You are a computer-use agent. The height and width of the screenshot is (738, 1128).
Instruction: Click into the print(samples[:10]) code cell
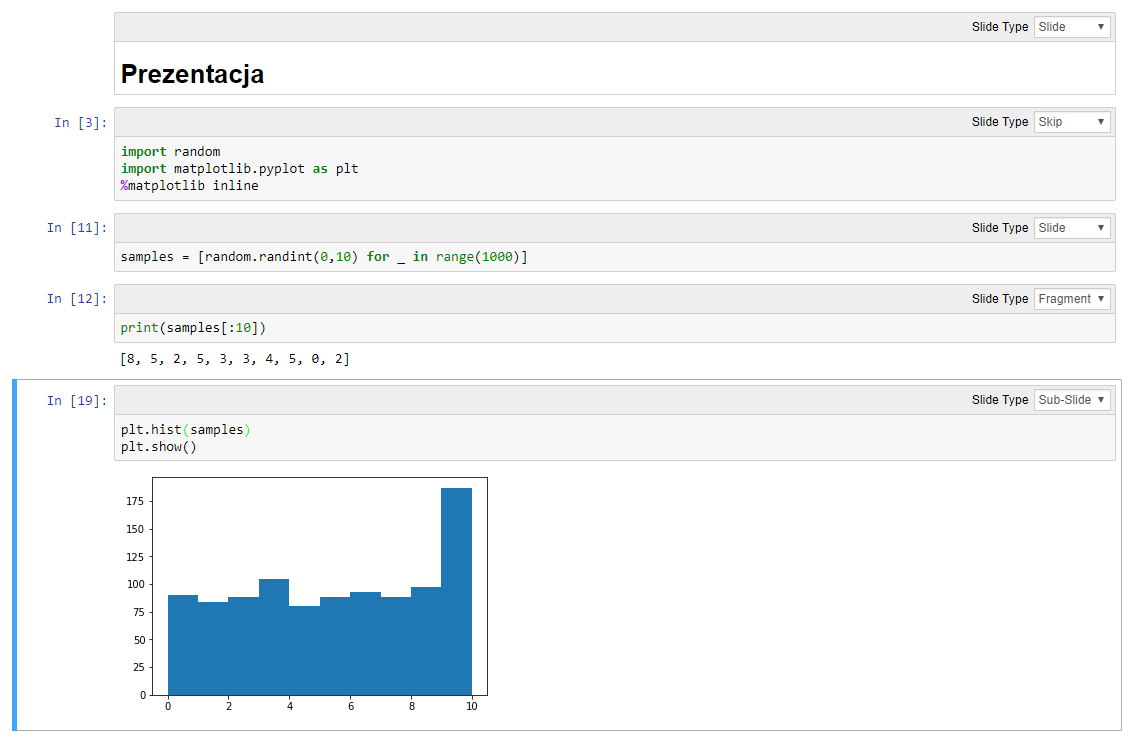[614, 327]
